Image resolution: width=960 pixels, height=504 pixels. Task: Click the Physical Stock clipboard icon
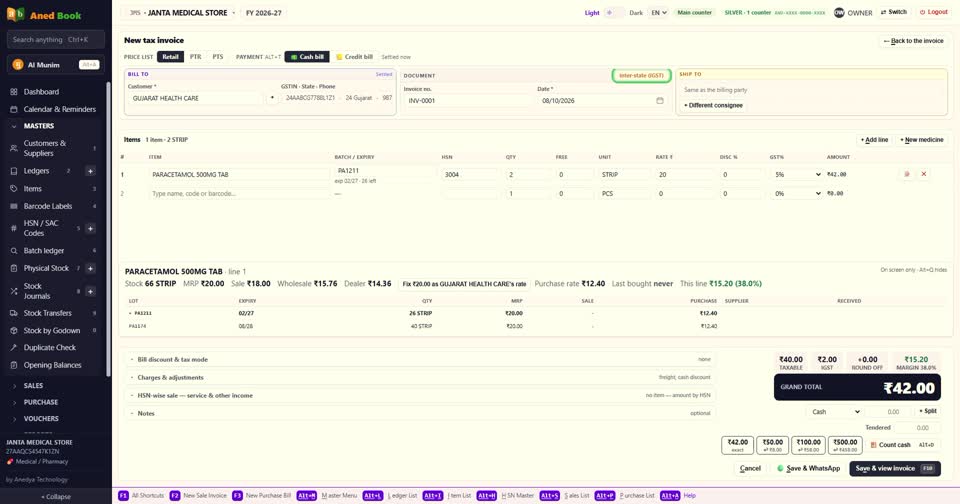coord(13,268)
